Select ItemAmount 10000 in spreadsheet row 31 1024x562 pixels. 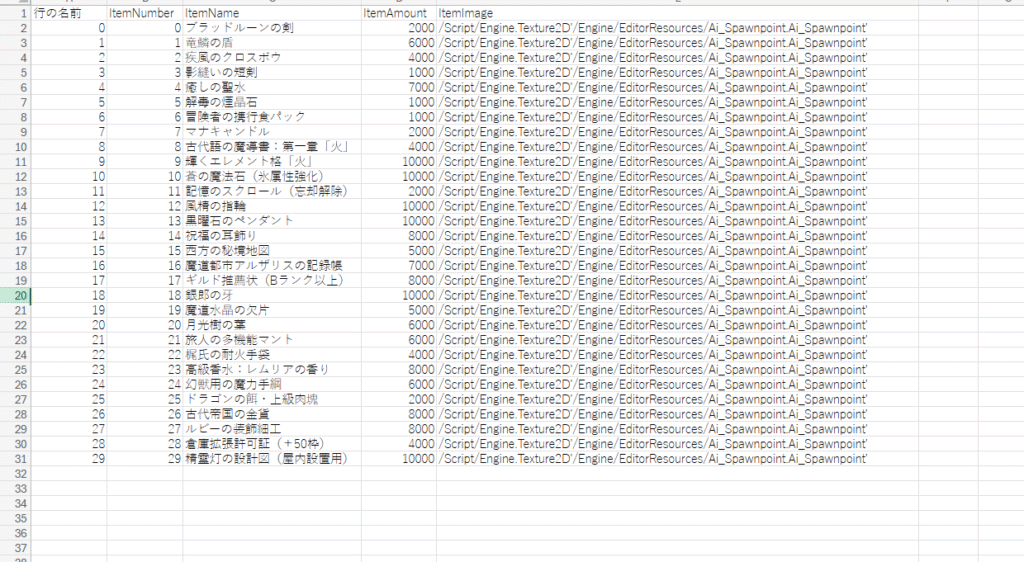point(399,459)
